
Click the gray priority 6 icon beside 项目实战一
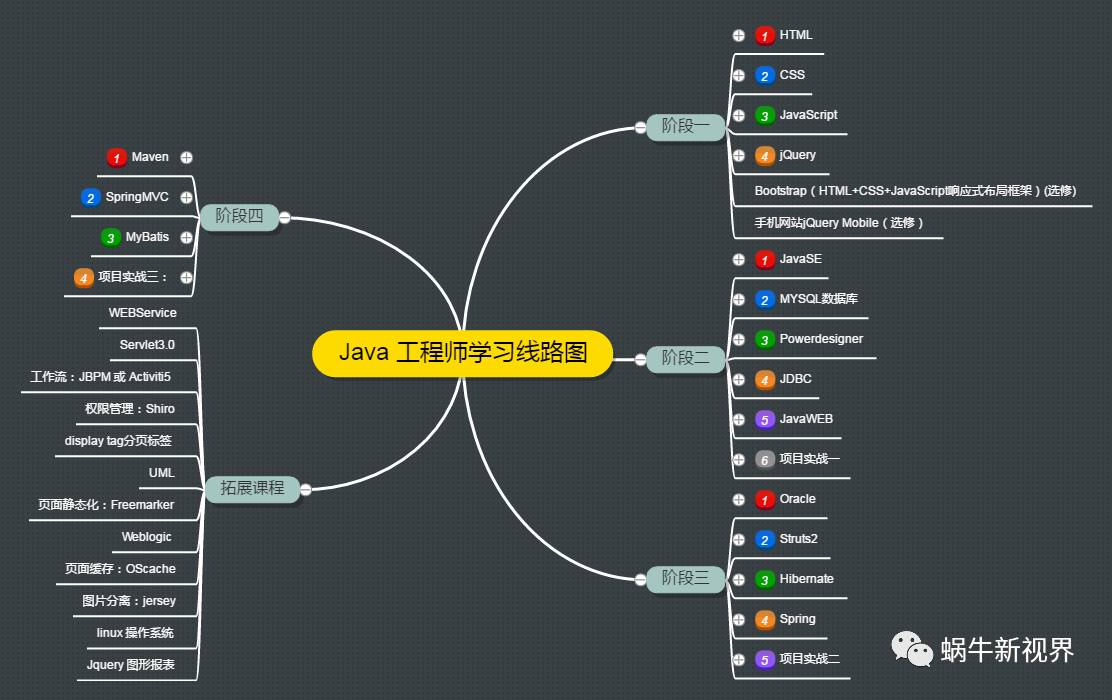click(764, 460)
